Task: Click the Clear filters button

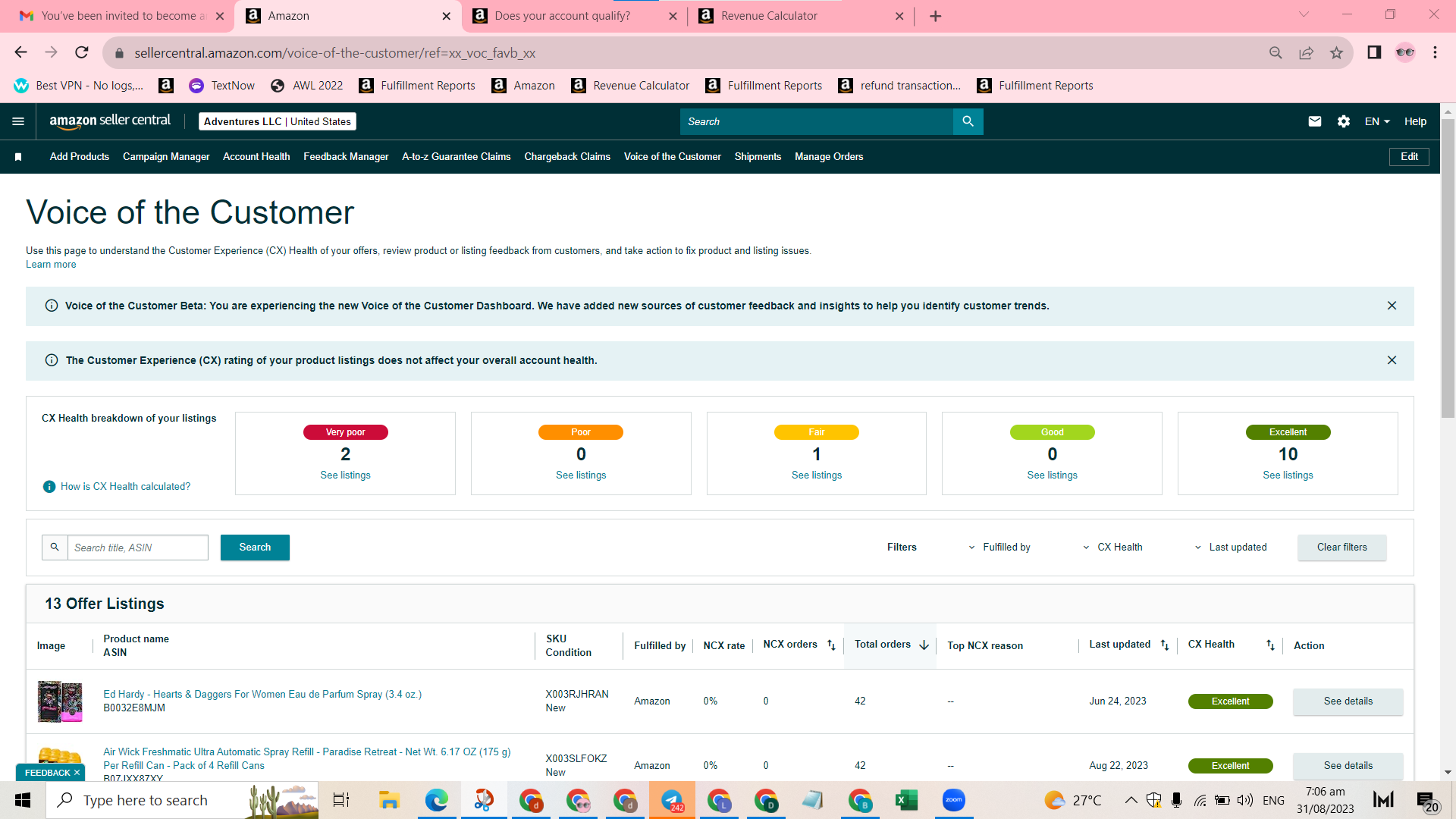Action: (x=1341, y=548)
